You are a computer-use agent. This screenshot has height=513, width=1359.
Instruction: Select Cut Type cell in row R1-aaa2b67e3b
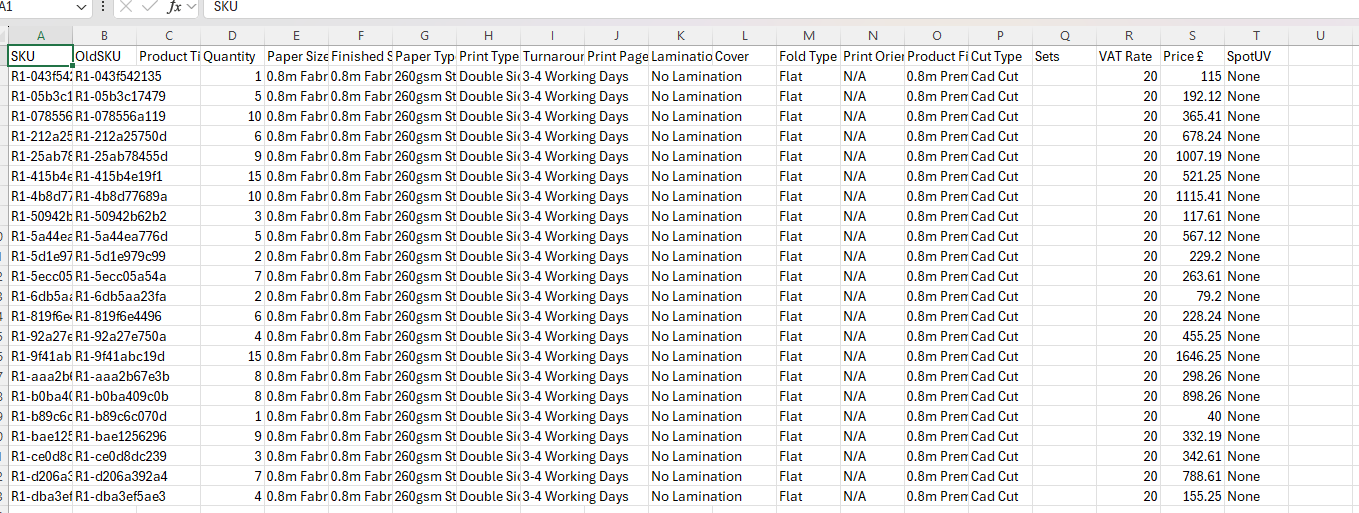click(1000, 376)
